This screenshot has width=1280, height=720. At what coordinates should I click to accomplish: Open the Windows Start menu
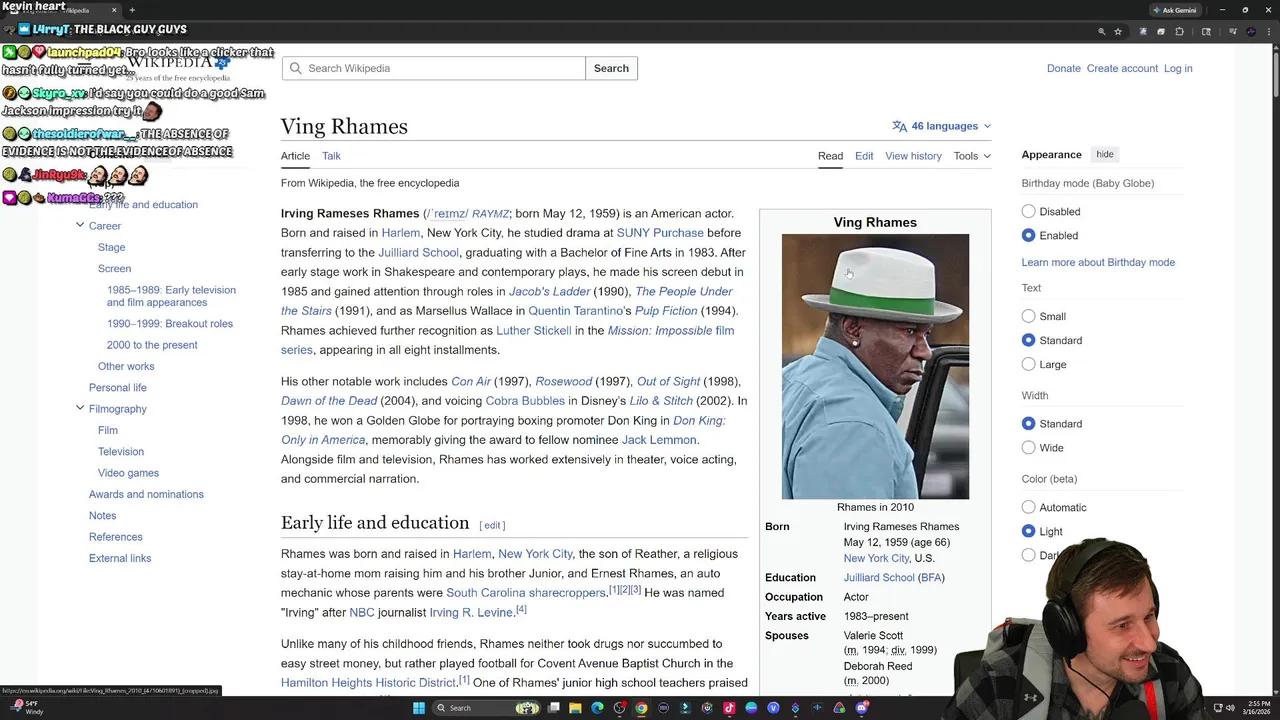point(419,708)
